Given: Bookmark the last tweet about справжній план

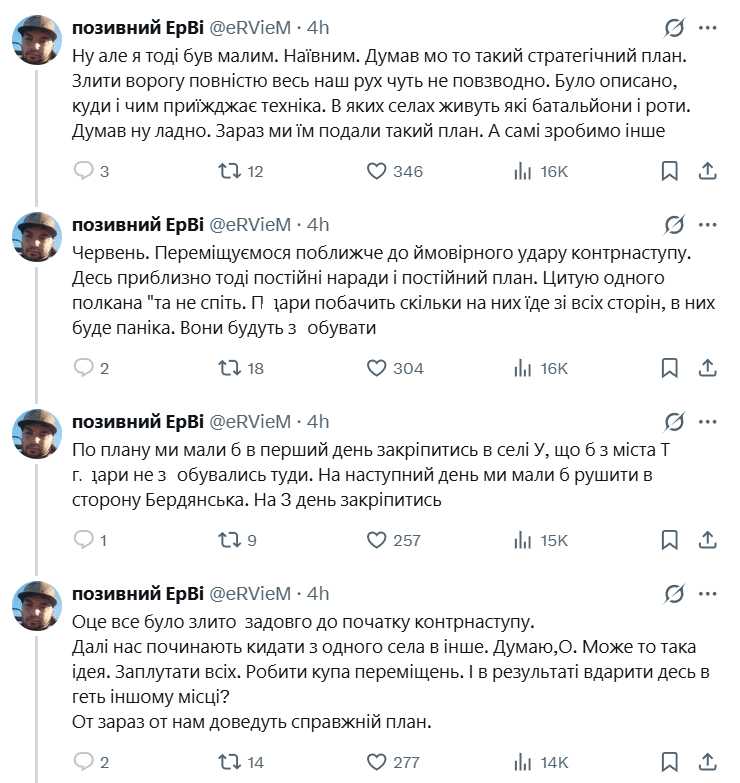Looking at the screenshot, I should (x=671, y=762).
